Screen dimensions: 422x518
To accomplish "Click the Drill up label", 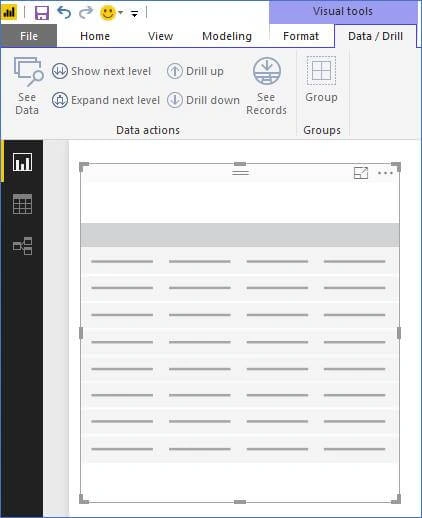I will (x=205, y=72).
